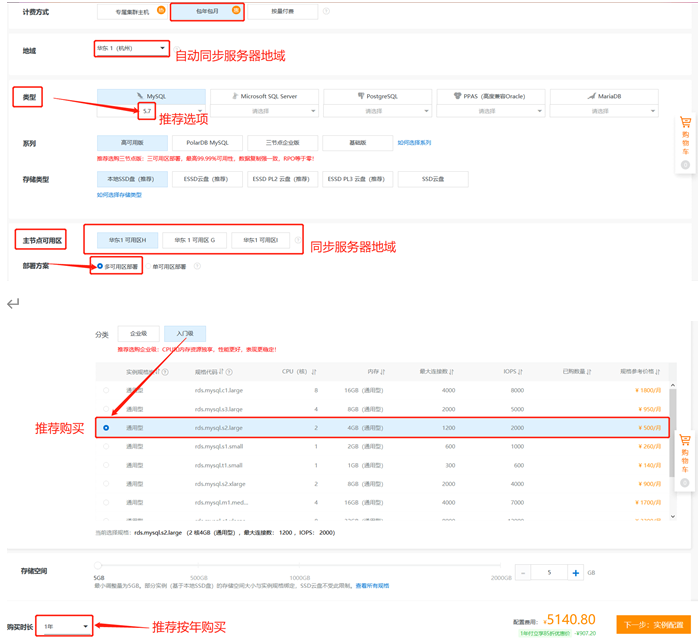
Task: Select the rds.mysql.c1.large row radio
Action: tap(106, 390)
